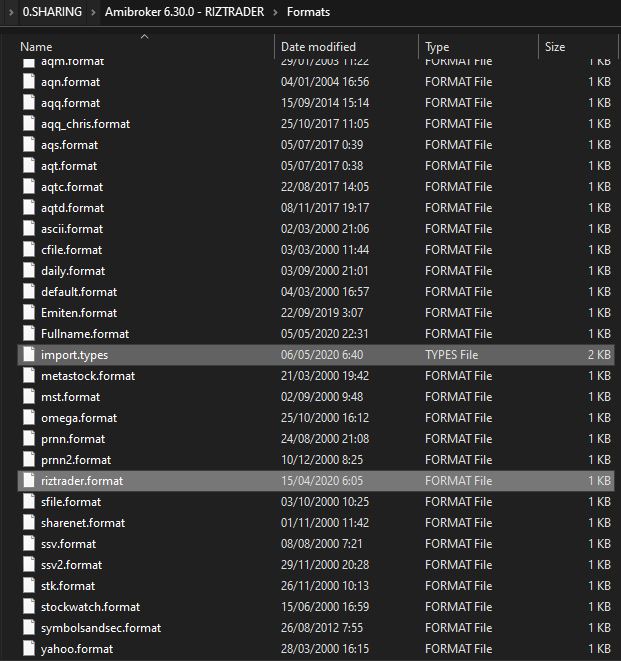Expand the chevron after 0.SHARING breadcrumb

[x=93, y=12]
